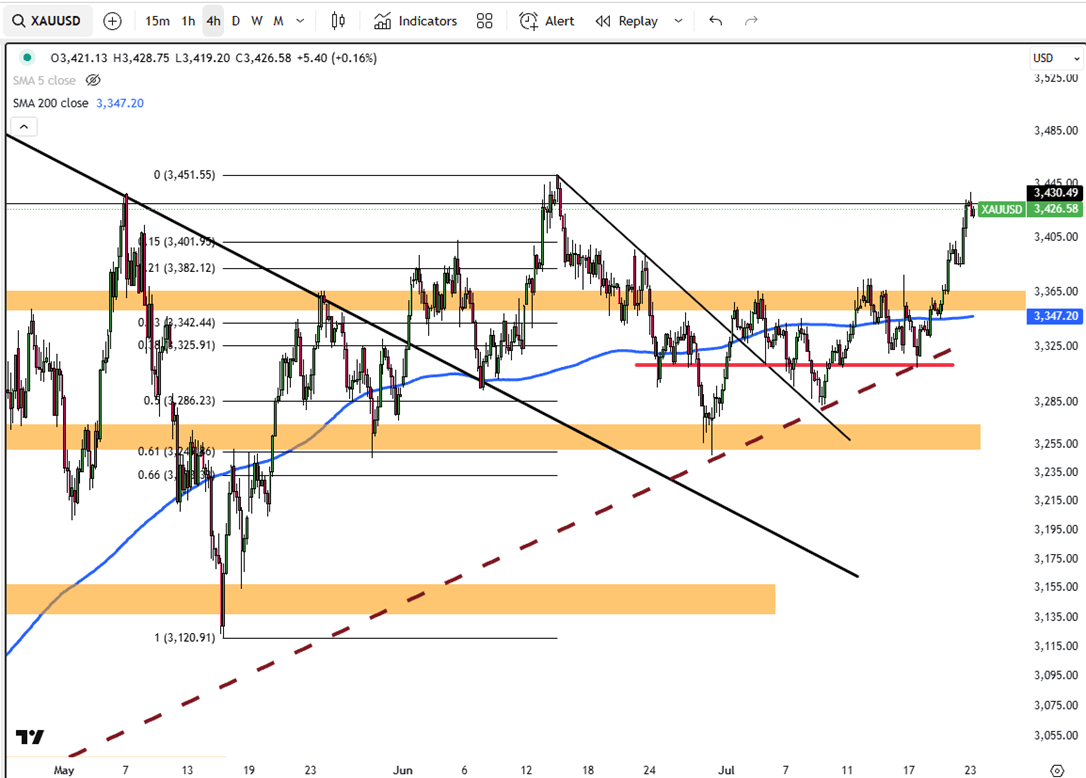The image size is (1086, 778).
Task: Open the indicator templates grid icon
Action: pos(485,21)
